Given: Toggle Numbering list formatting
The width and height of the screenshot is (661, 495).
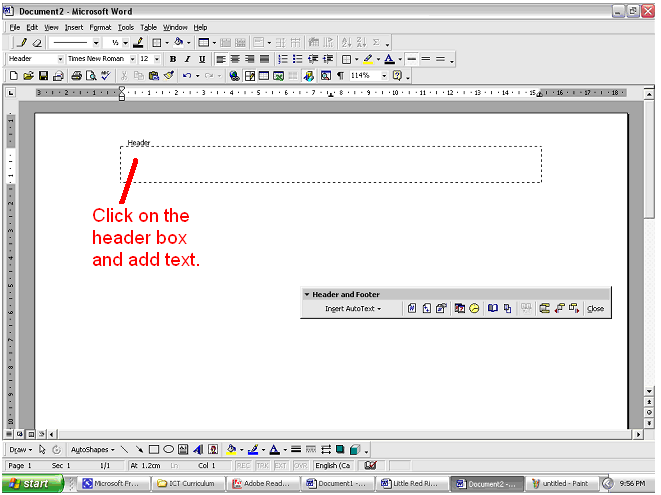Looking at the screenshot, I should pos(283,59).
